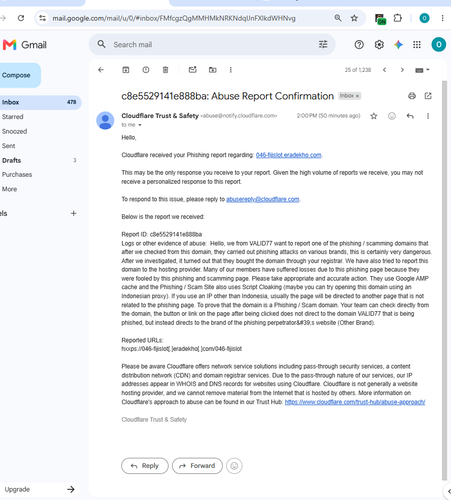Click the reply arrow icon in the message header
This screenshot has height=500, width=451.
pos(410,116)
